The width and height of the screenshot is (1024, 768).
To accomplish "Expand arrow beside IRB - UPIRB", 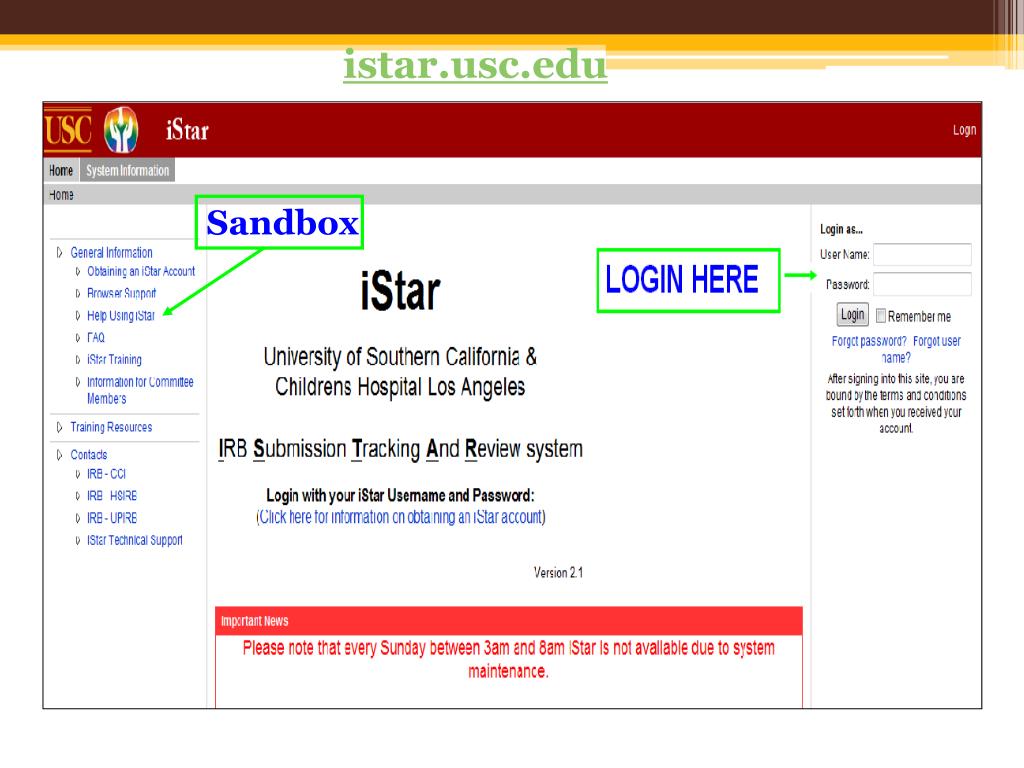I will (78, 518).
